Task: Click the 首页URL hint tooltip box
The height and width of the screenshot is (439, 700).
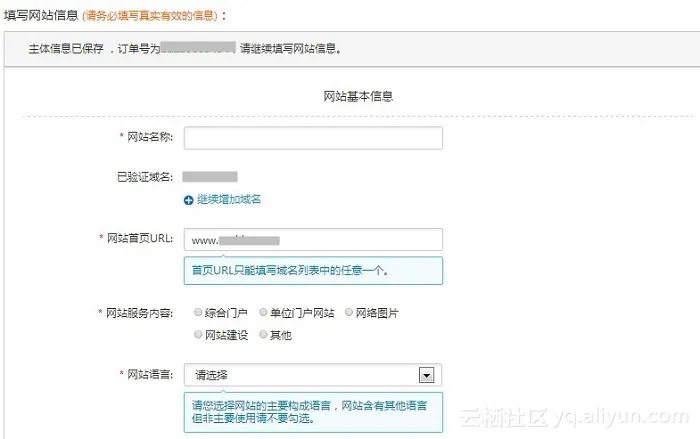Action: pyautogui.click(x=313, y=270)
